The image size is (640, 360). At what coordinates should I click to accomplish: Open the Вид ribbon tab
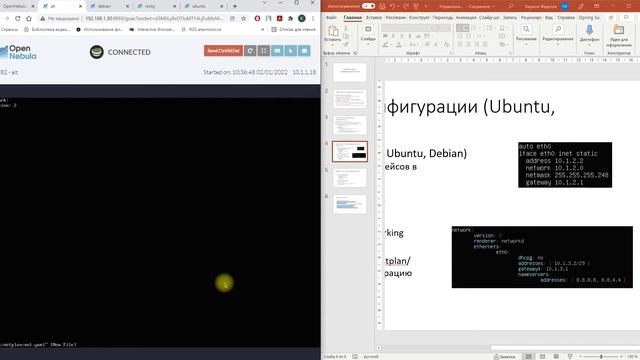pyautogui.click(x=549, y=18)
